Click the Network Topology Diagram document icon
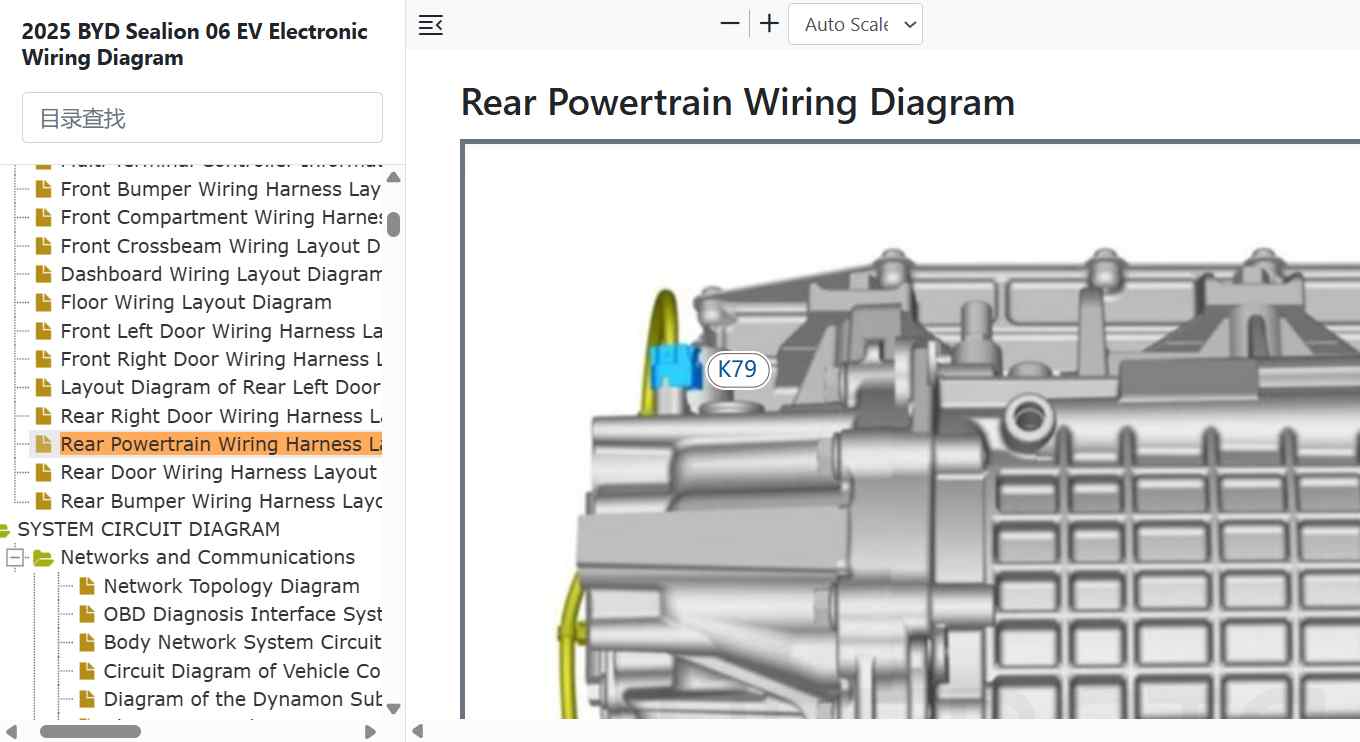Viewport: 1360px width, 742px height. point(87,586)
